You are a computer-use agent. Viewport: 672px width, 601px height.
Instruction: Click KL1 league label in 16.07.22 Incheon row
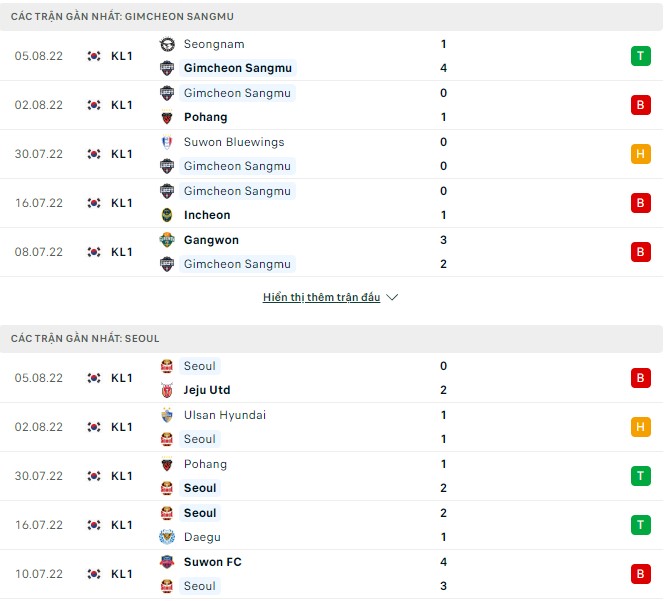(122, 203)
